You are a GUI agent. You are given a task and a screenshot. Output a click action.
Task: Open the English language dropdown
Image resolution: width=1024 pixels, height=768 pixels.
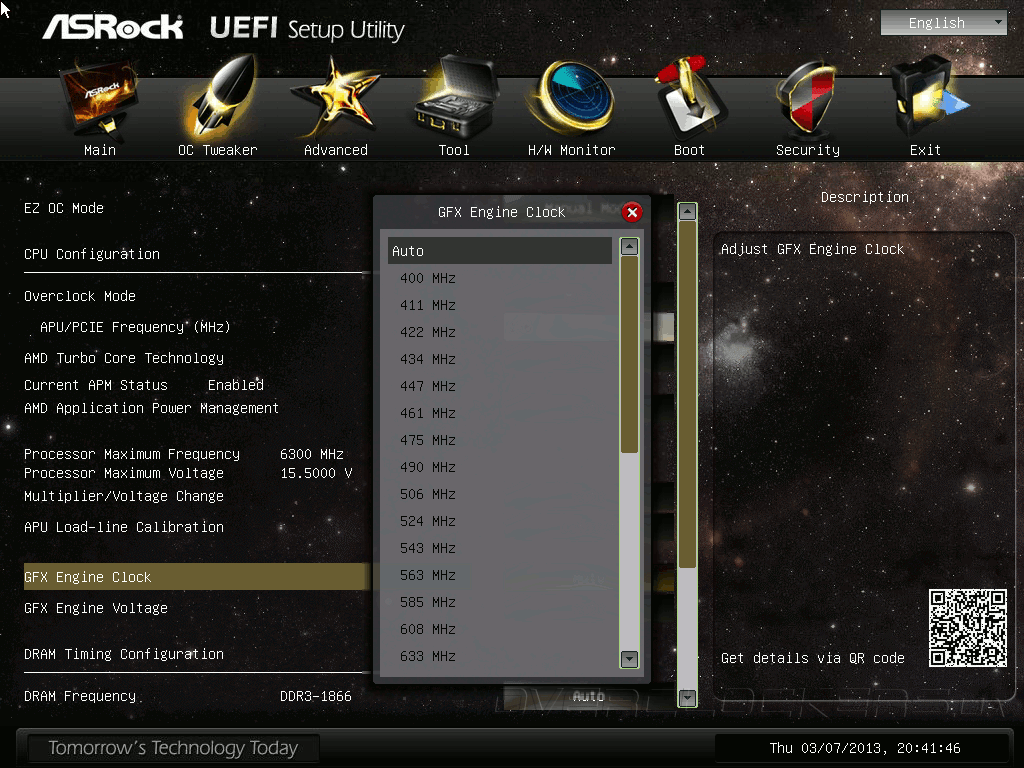tap(943, 23)
